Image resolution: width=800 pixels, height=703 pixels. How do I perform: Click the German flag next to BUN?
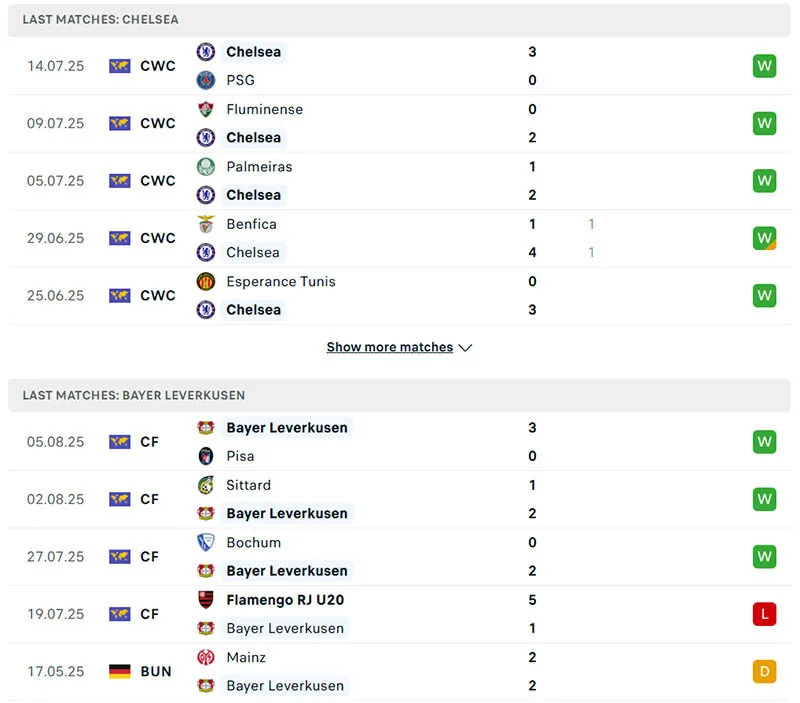120,671
